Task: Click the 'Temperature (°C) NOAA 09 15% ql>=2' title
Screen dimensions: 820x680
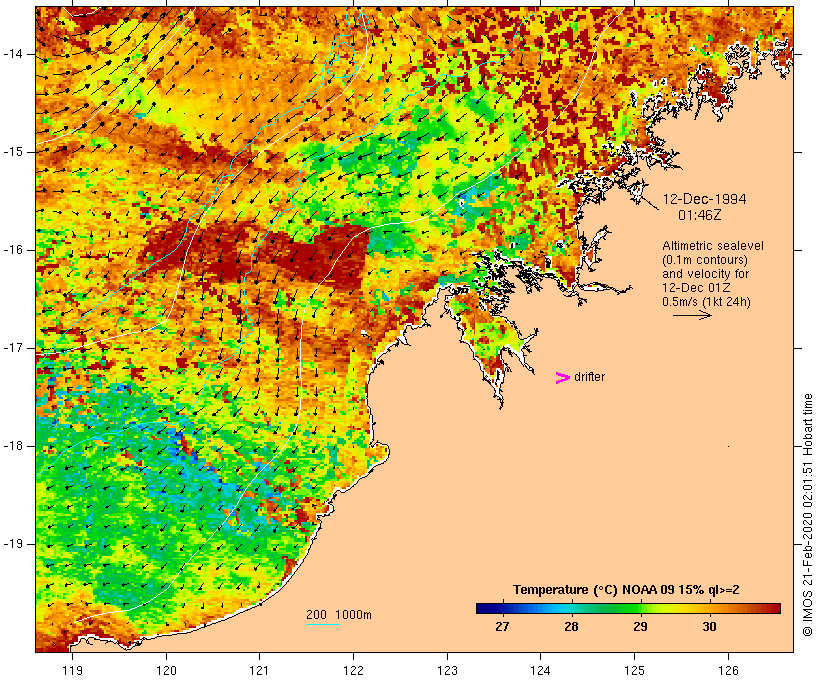Action: (626, 590)
